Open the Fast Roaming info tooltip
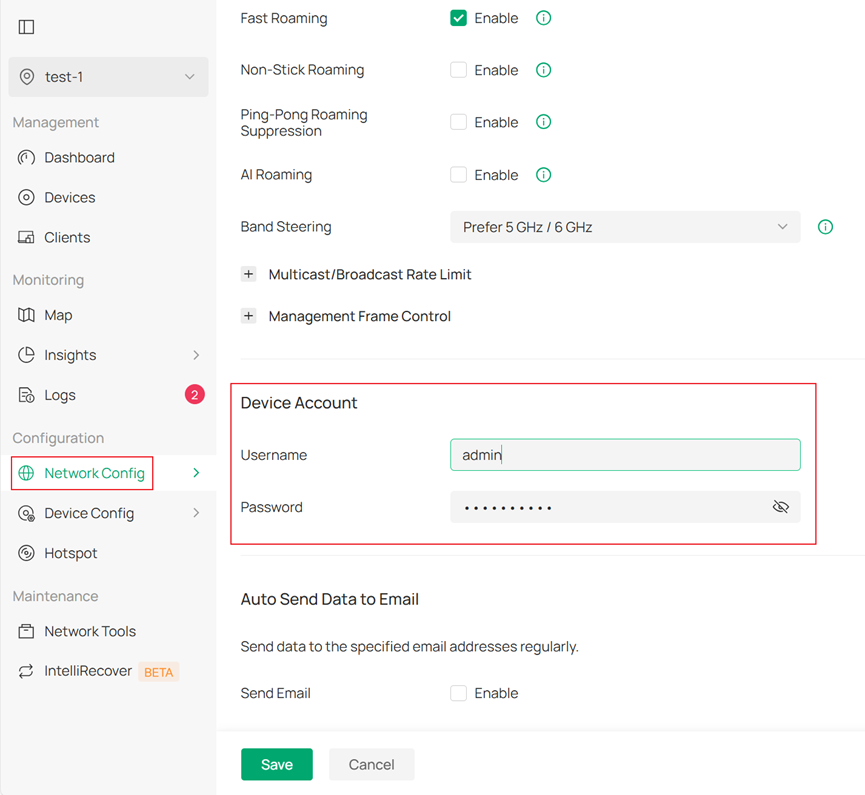The width and height of the screenshot is (865, 795). [543, 17]
